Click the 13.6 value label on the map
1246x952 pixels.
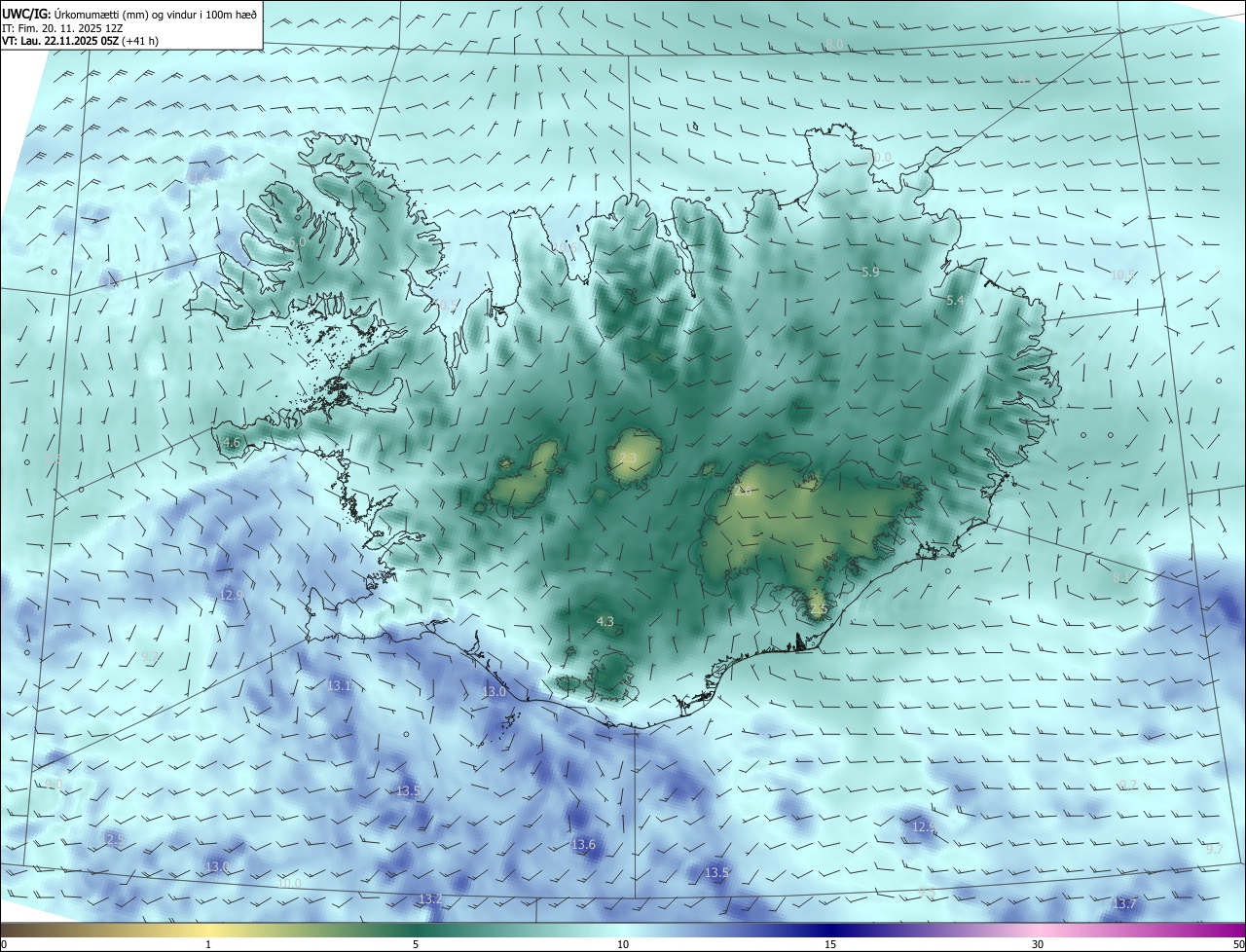[x=583, y=845]
